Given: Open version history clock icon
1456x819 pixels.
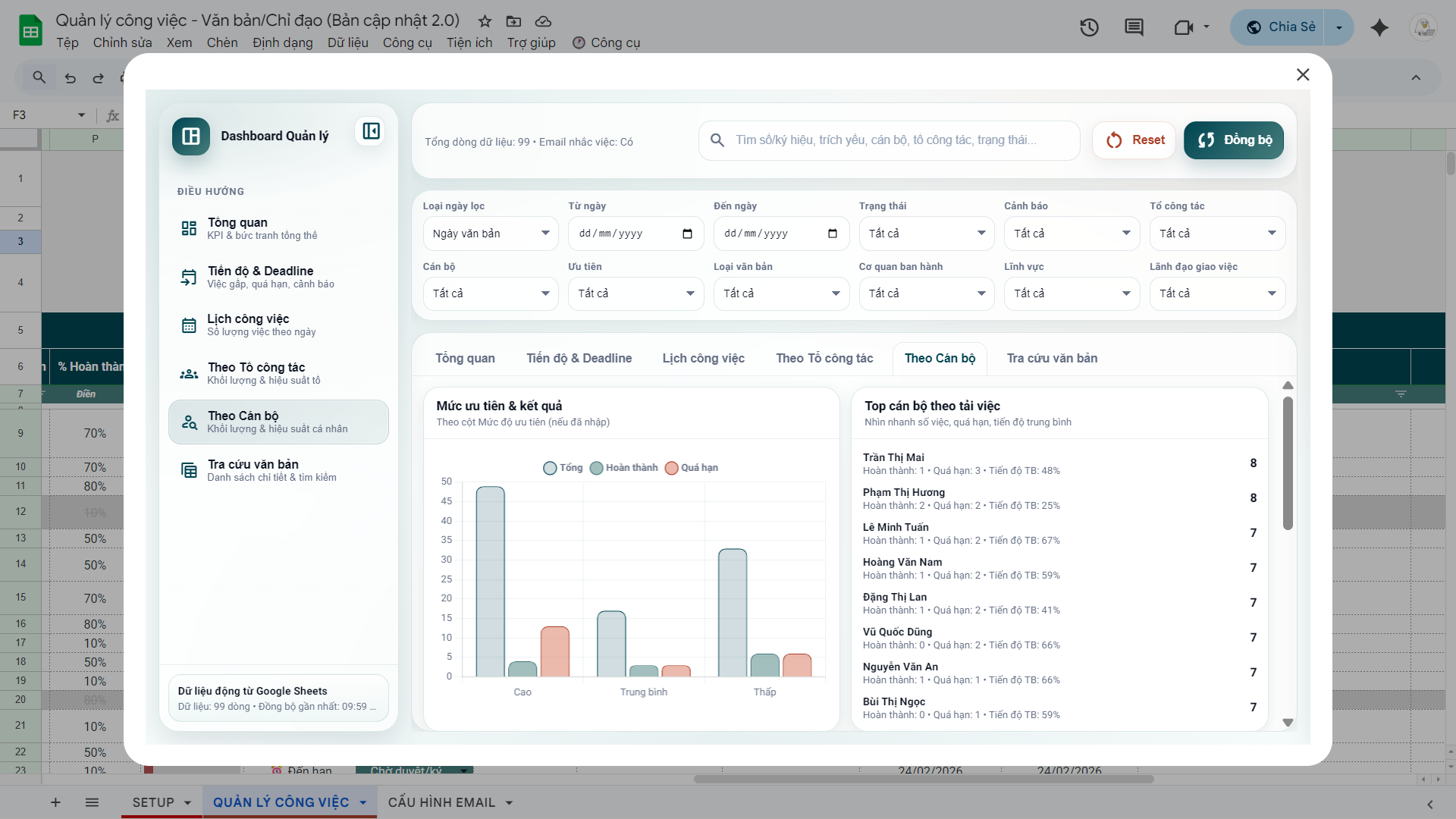Looking at the screenshot, I should pos(1089,28).
